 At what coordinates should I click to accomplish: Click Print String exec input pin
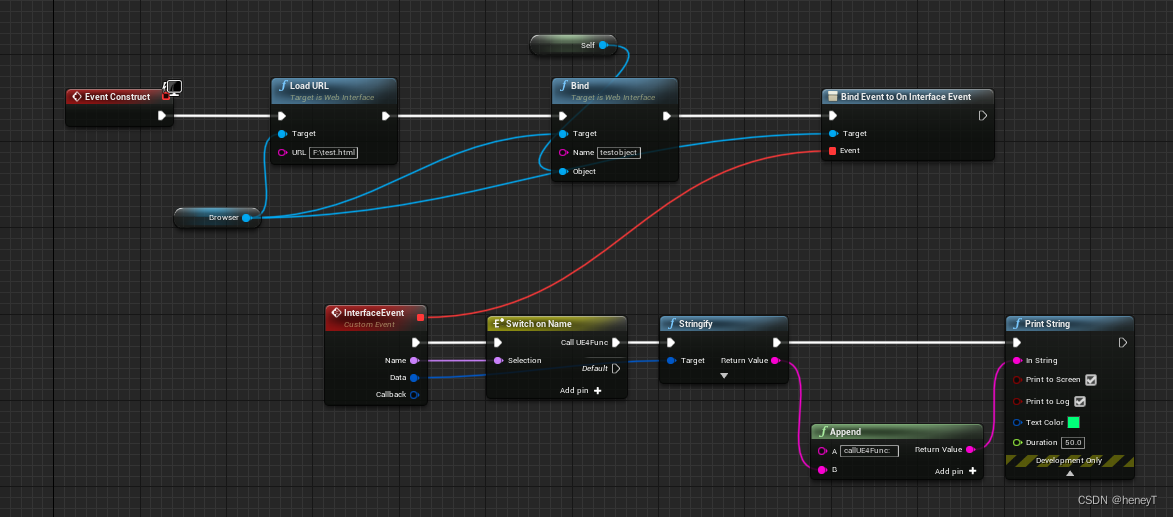pos(1016,343)
